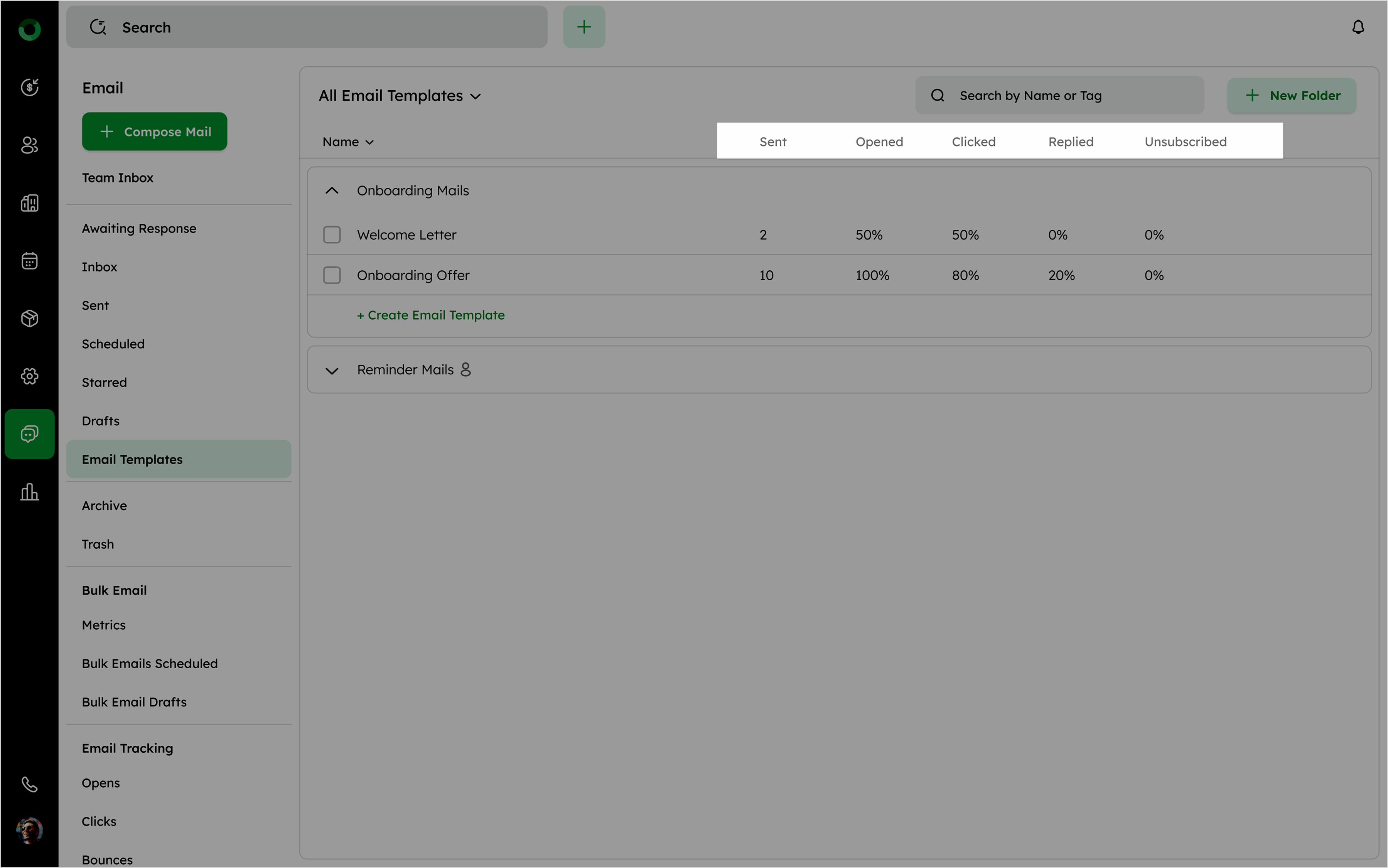Click the Compose Mail button
Image resolution: width=1388 pixels, height=868 pixels.
coord(154,131)
